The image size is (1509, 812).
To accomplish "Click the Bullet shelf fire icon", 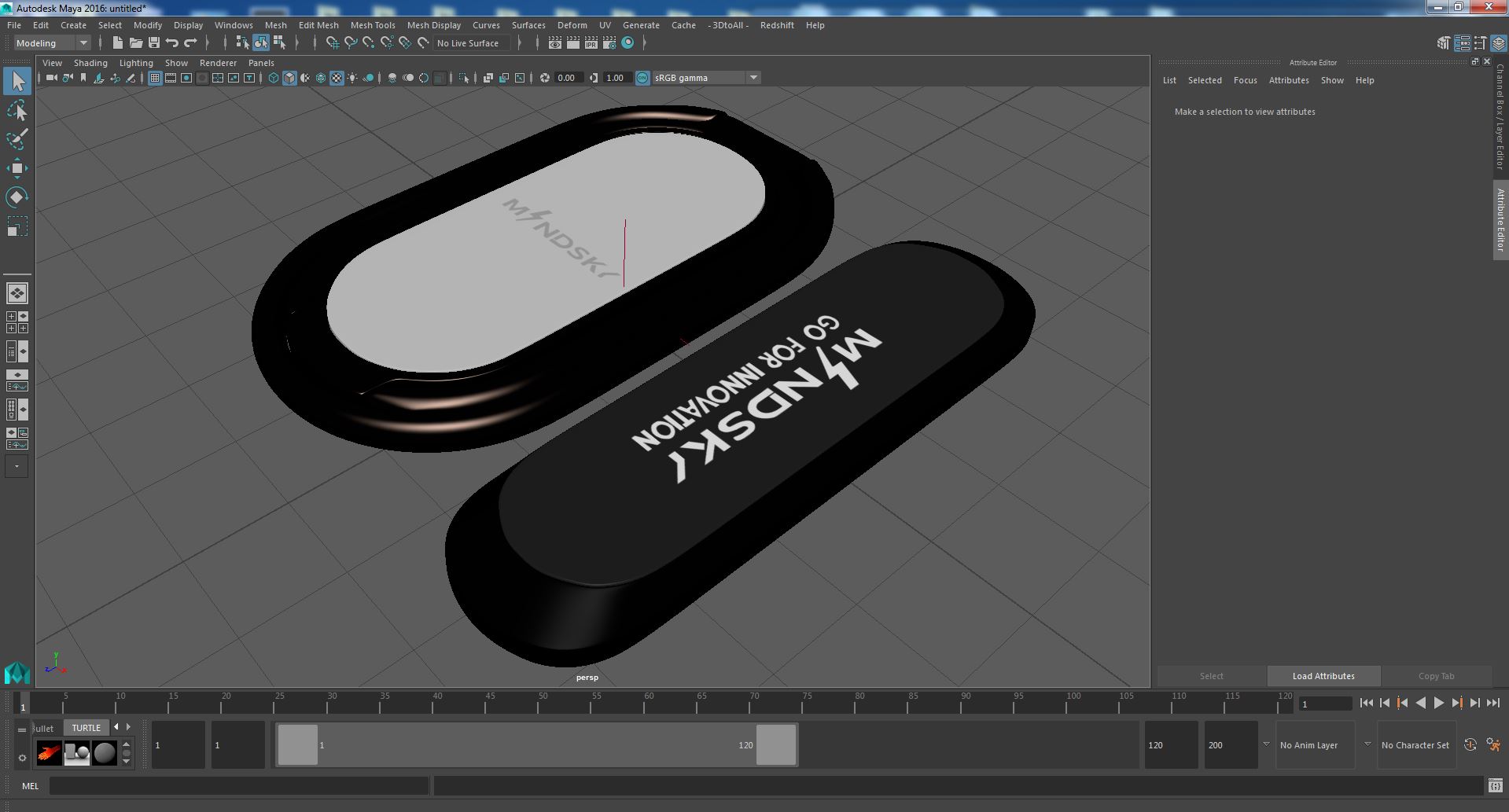I will coord(49,753).
